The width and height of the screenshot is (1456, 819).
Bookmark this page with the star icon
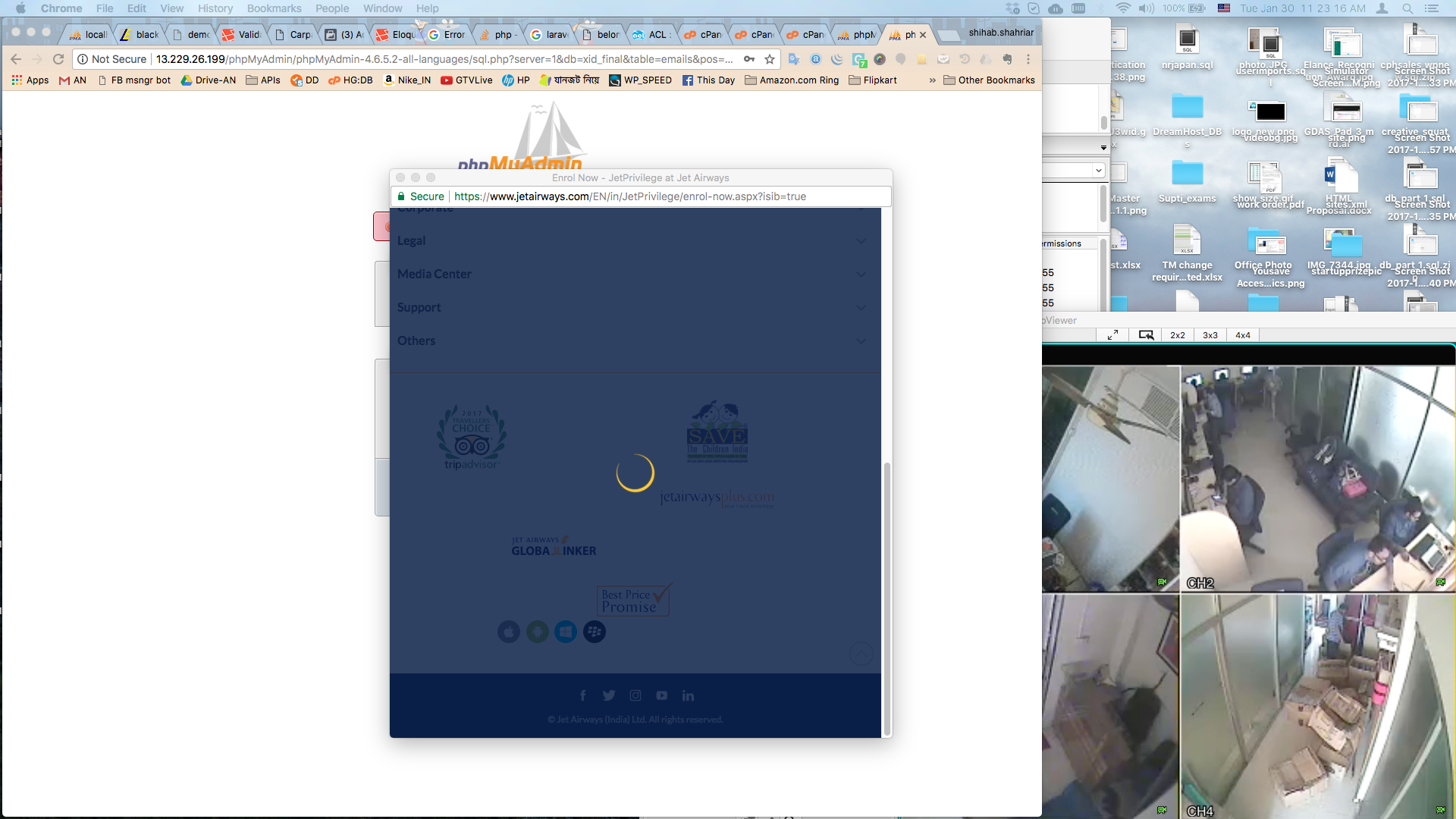pos(770,59)
